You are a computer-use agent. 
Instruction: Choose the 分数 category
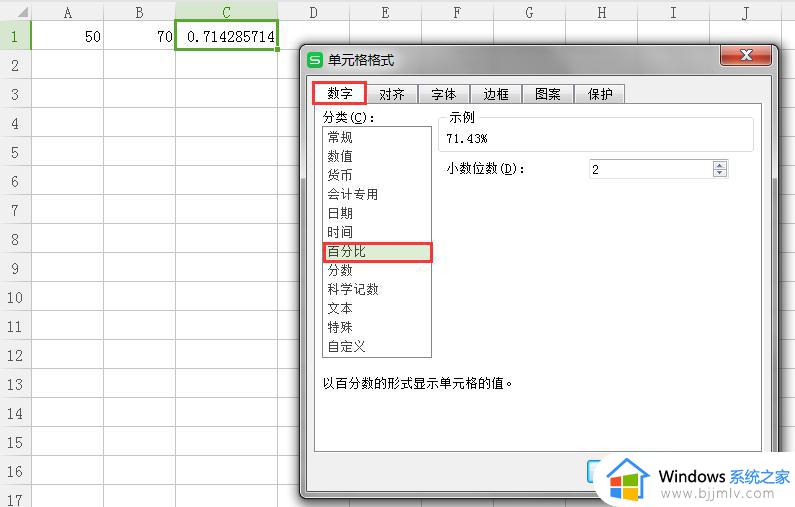377,270
